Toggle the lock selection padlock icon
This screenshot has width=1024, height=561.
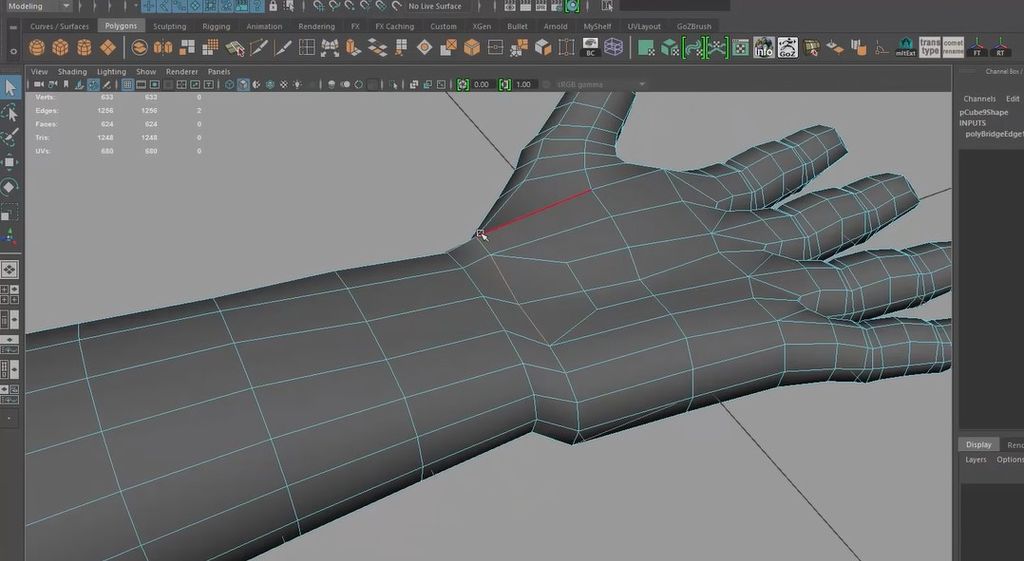(273, 6)
